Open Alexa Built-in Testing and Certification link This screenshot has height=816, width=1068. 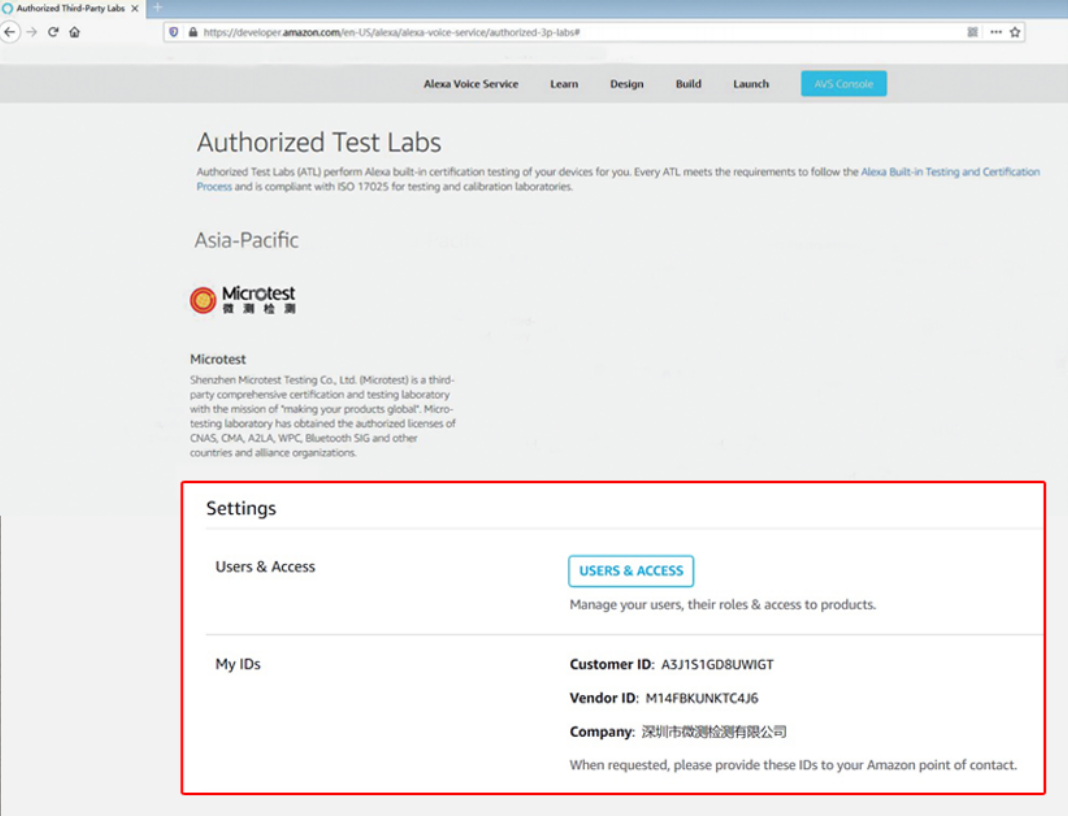click(x=950, y=172)
